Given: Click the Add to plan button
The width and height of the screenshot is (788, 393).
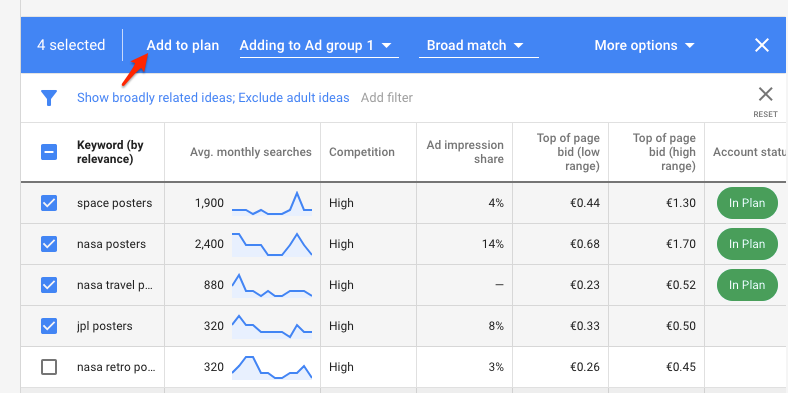Looking at the screenshot, I should (183, 46).
